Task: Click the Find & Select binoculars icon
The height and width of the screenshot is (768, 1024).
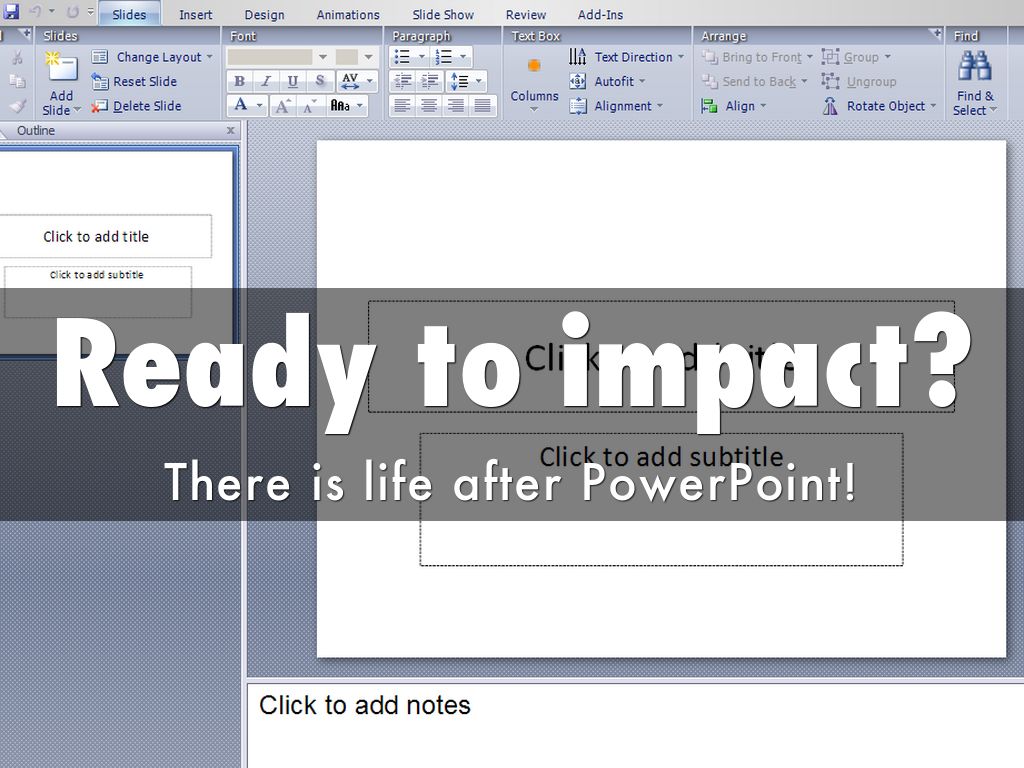Action: click(974, 68)
